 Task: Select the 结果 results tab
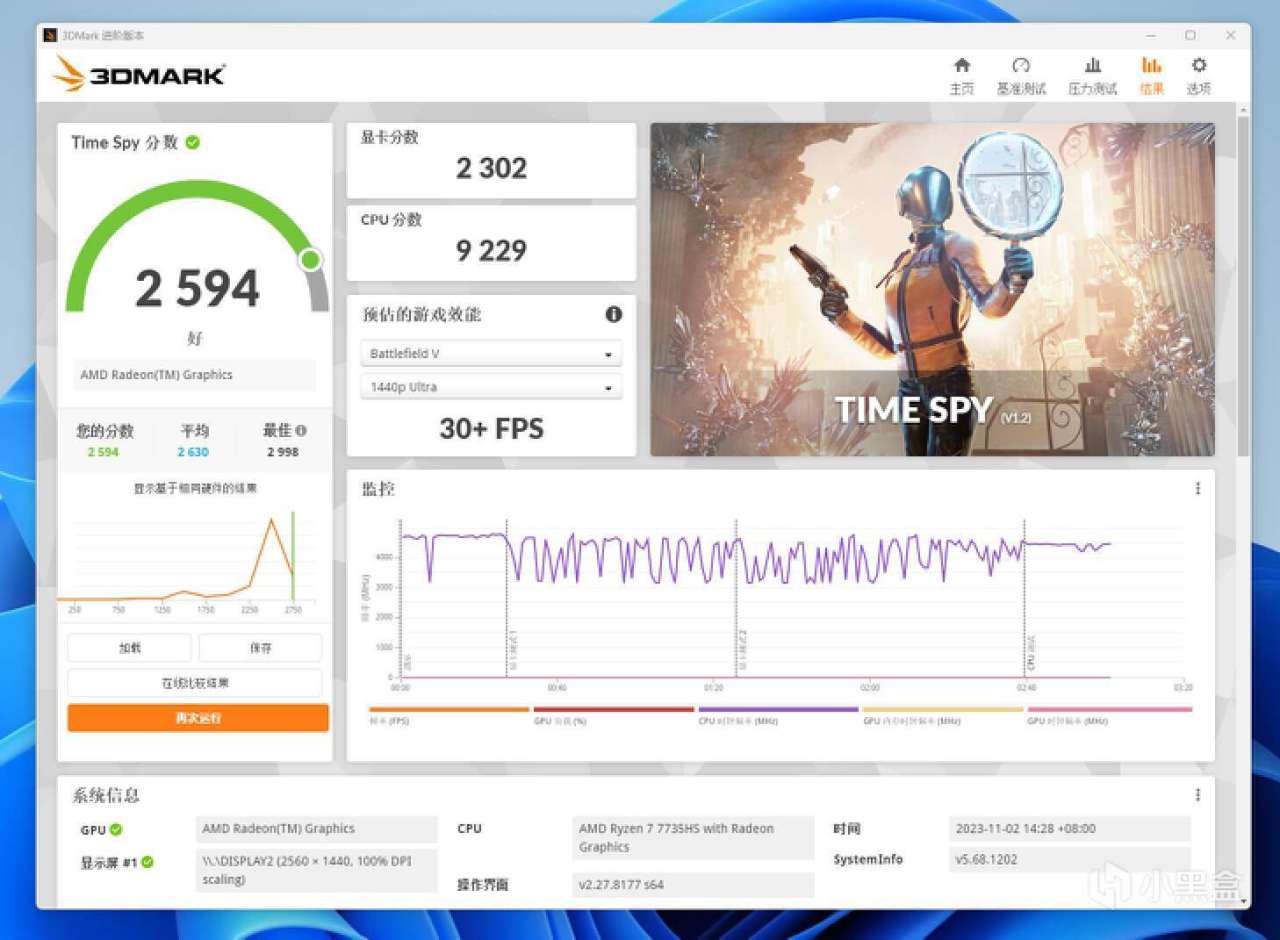pyautogui.click(x=1152, y=76)
